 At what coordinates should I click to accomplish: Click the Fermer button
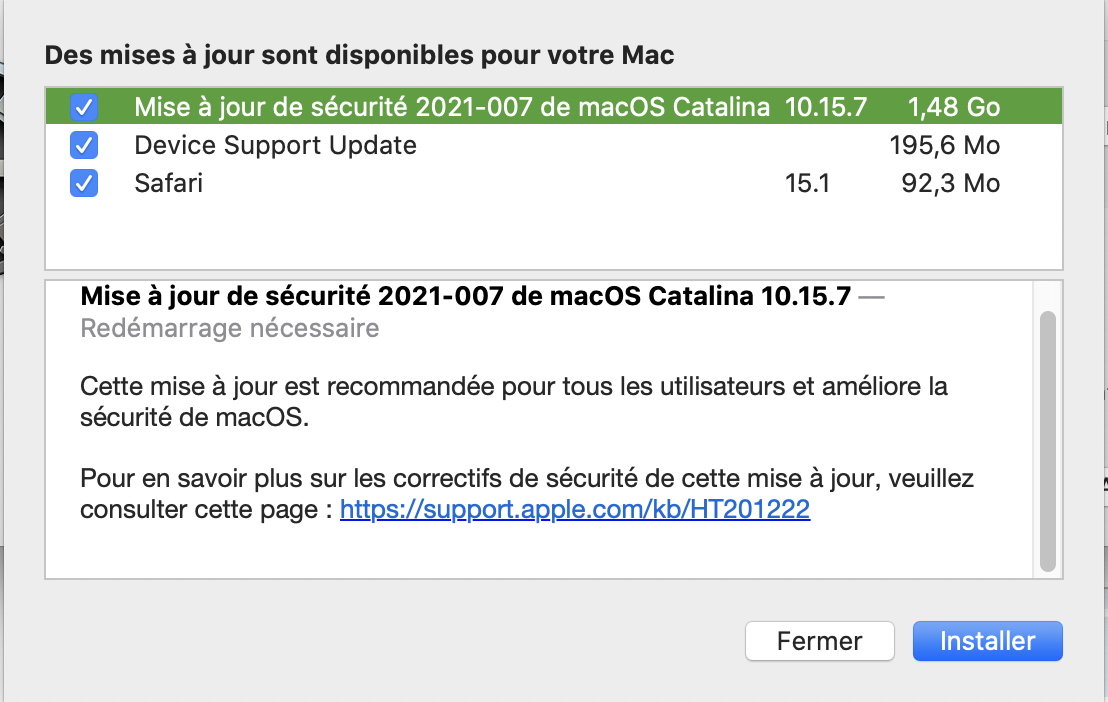[x=819, y=641]
